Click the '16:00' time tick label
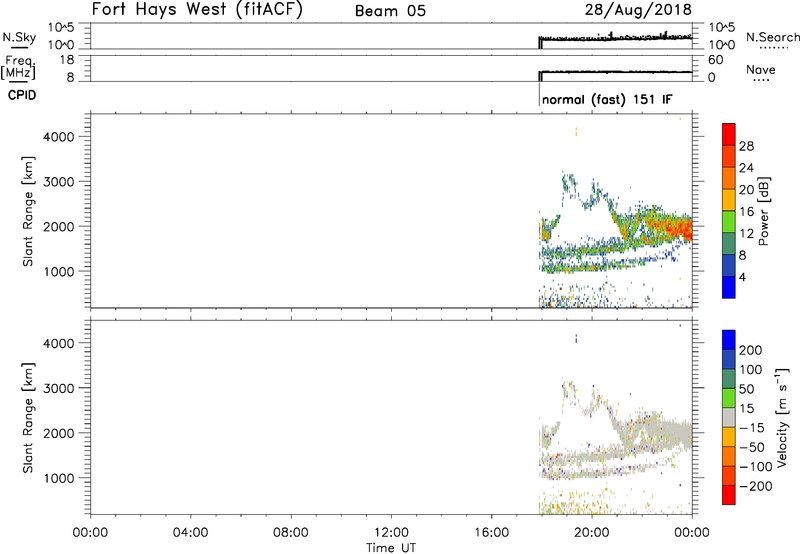The height and width of the screenshot is (554, 800). pos(491,533)
